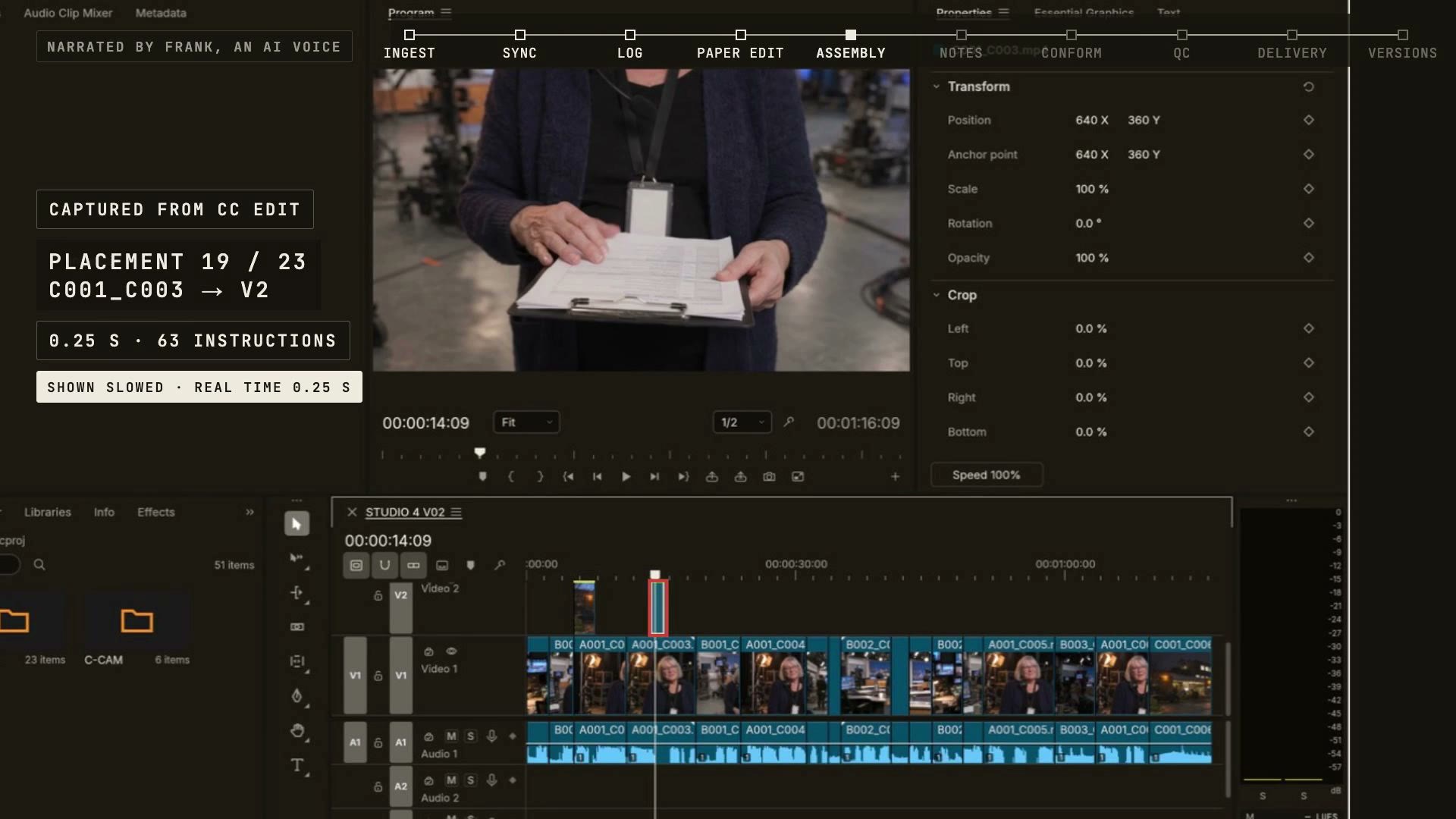Click the program monitor playhead

click(x=479, y=453)
